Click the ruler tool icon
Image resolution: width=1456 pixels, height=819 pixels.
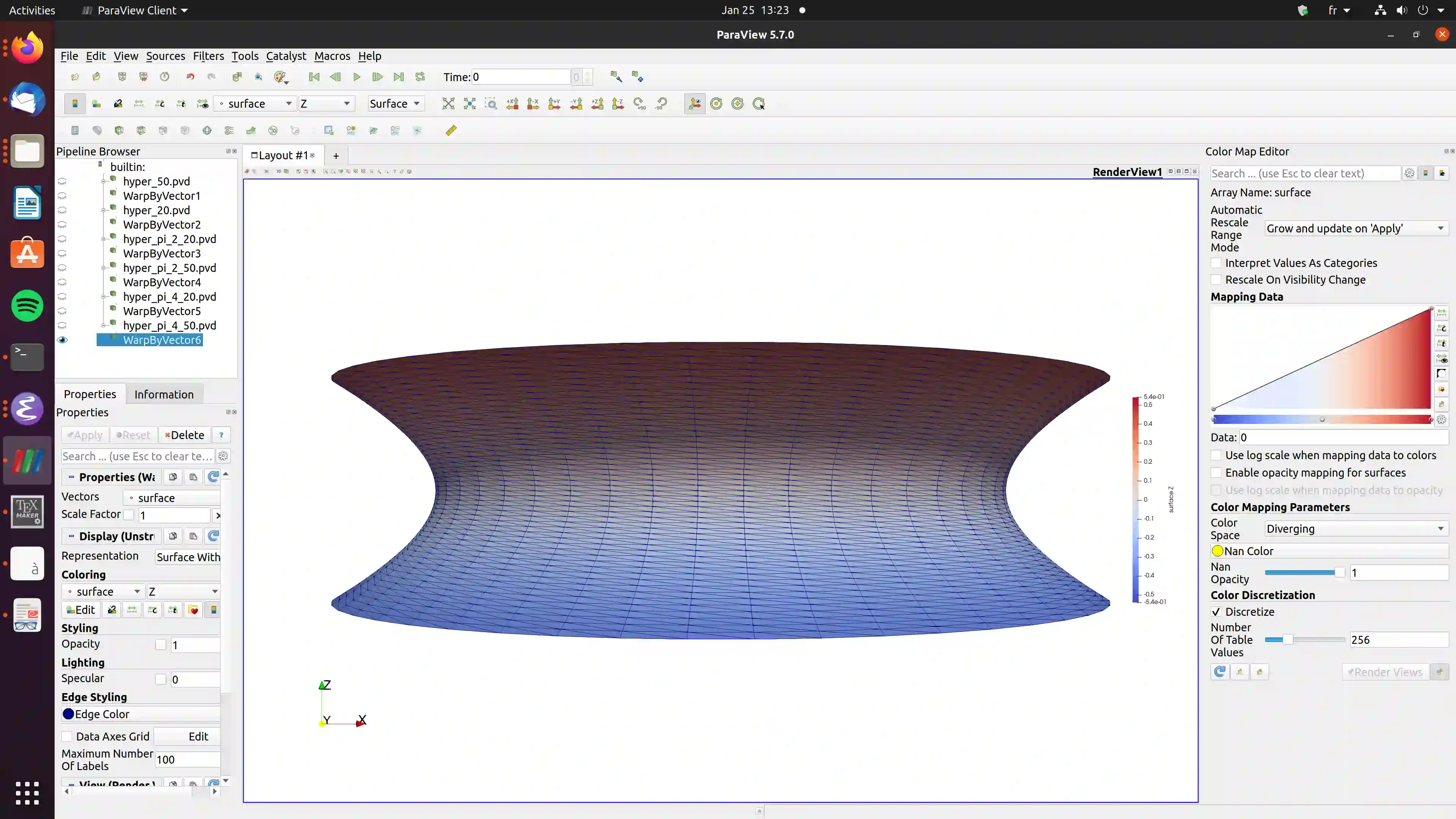(451, 130)
